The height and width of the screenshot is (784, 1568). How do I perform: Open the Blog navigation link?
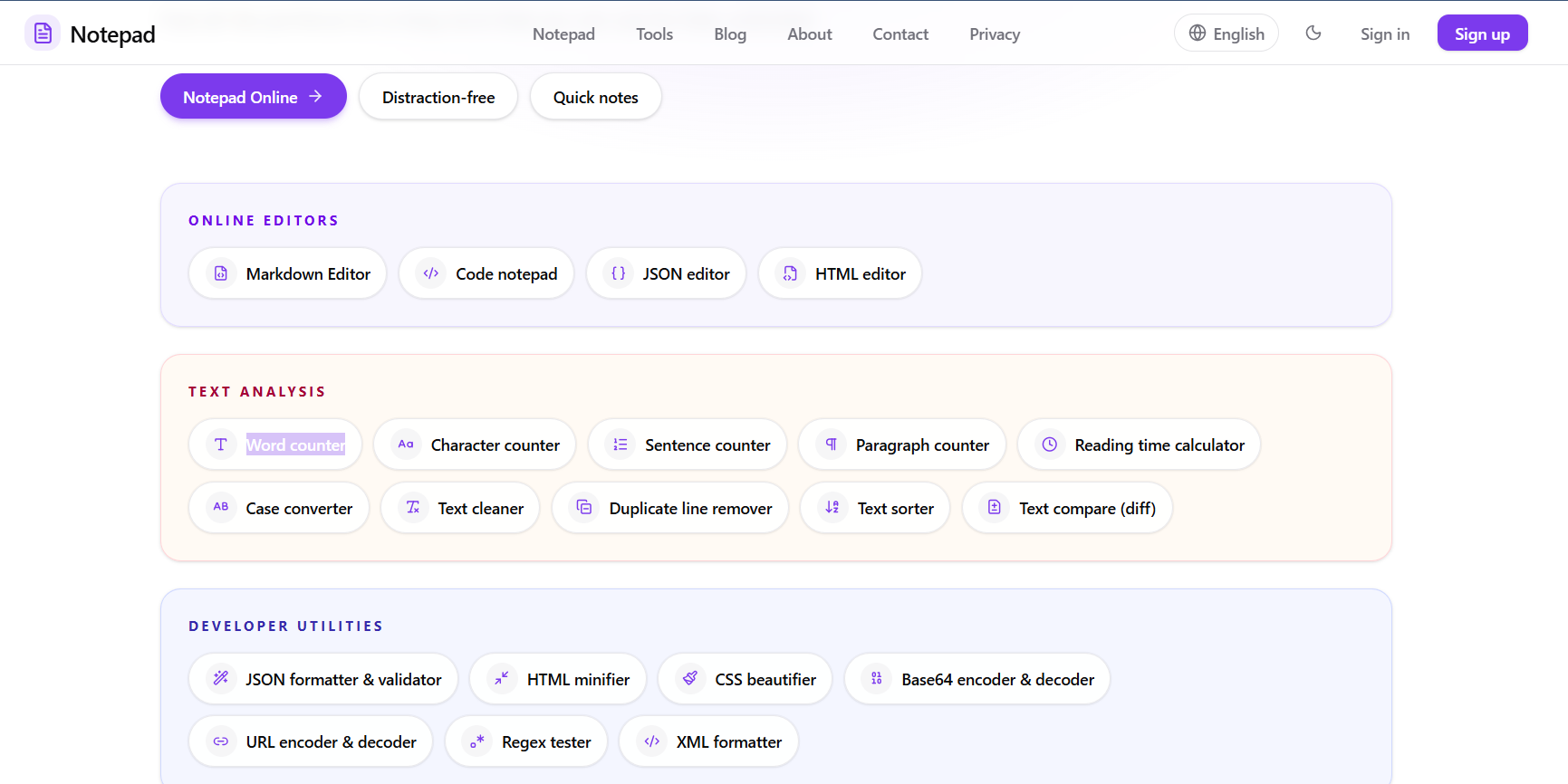pyautogui.click(x=730, y=34)
